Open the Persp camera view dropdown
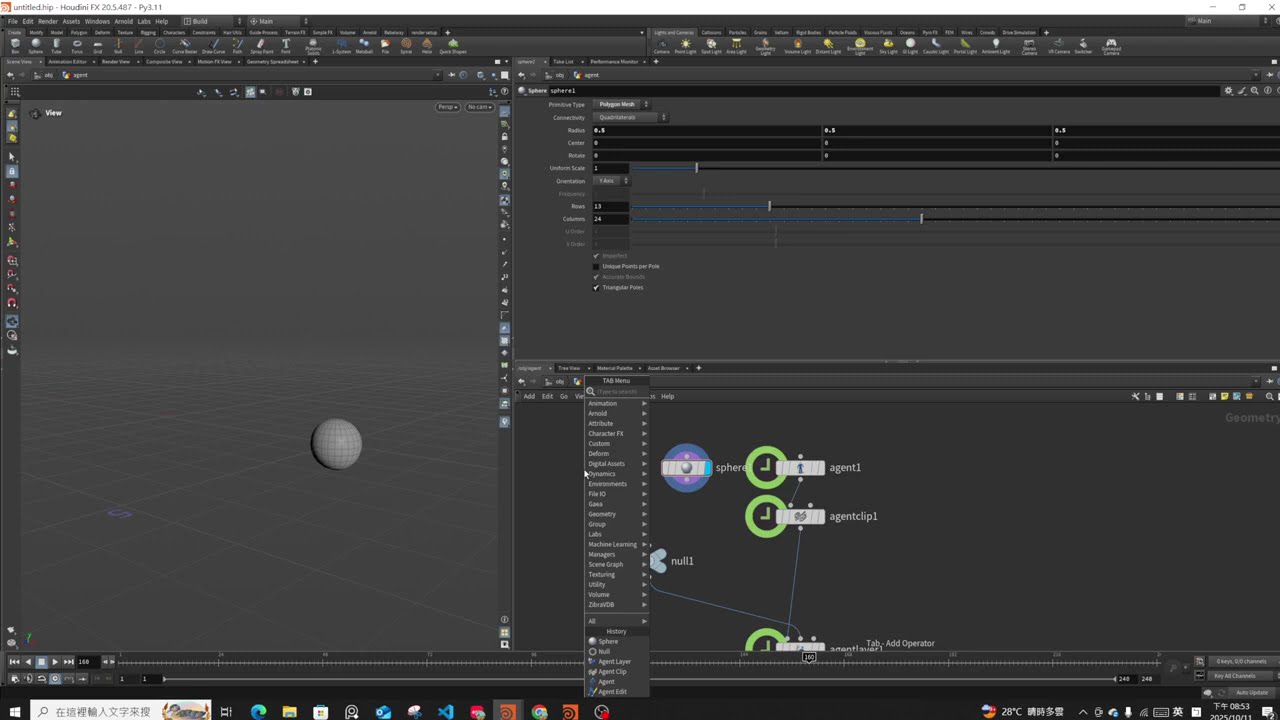1280x720 pixels. click(x=447, y=107)
